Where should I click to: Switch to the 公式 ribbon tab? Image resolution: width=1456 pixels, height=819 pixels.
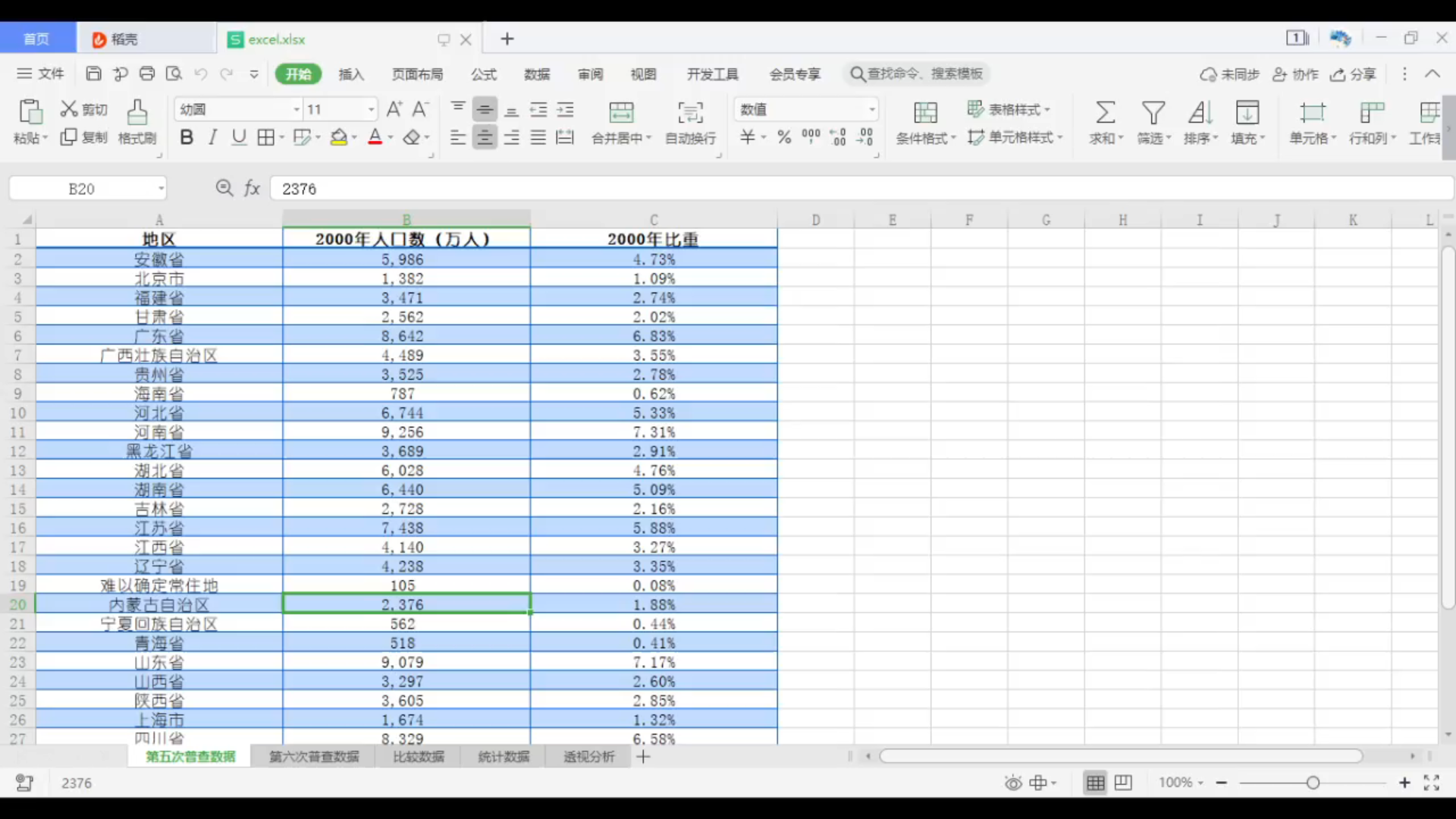coord(484,74)
